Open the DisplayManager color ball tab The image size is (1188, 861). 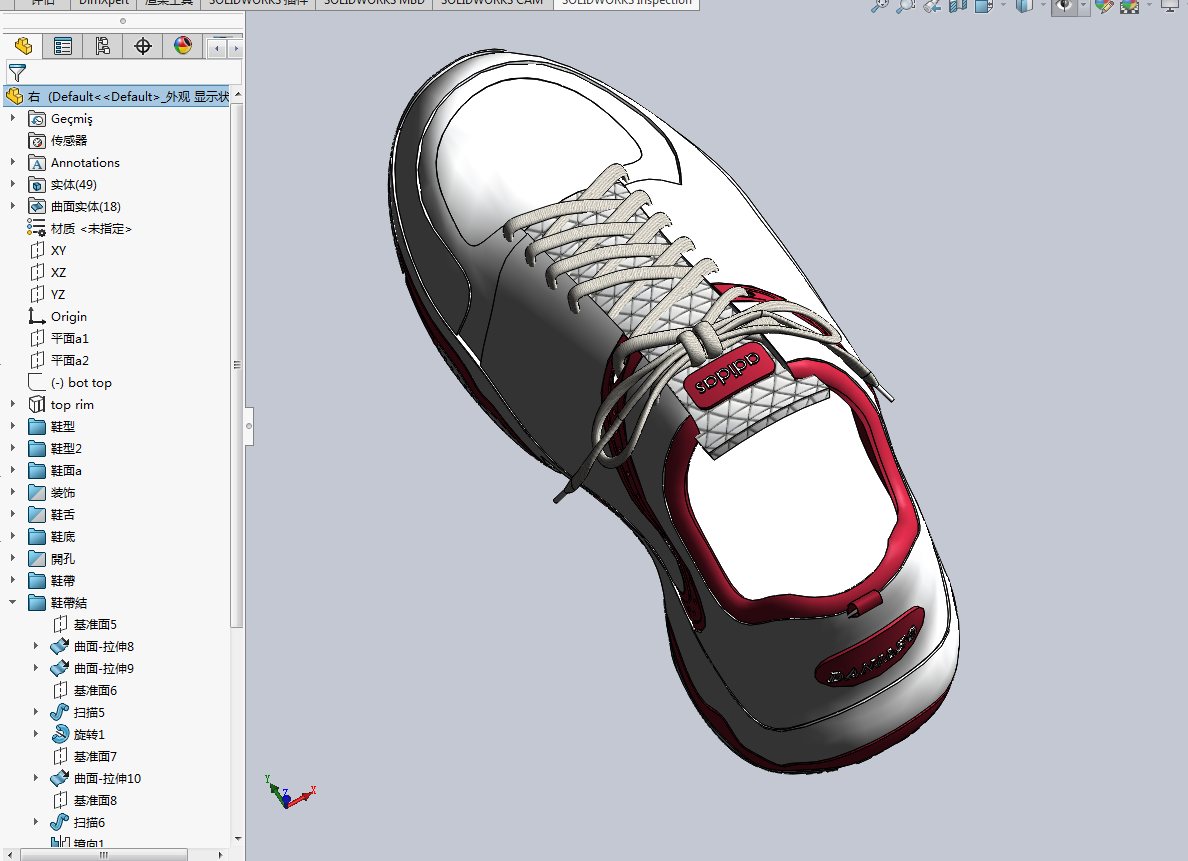(183, 46)
